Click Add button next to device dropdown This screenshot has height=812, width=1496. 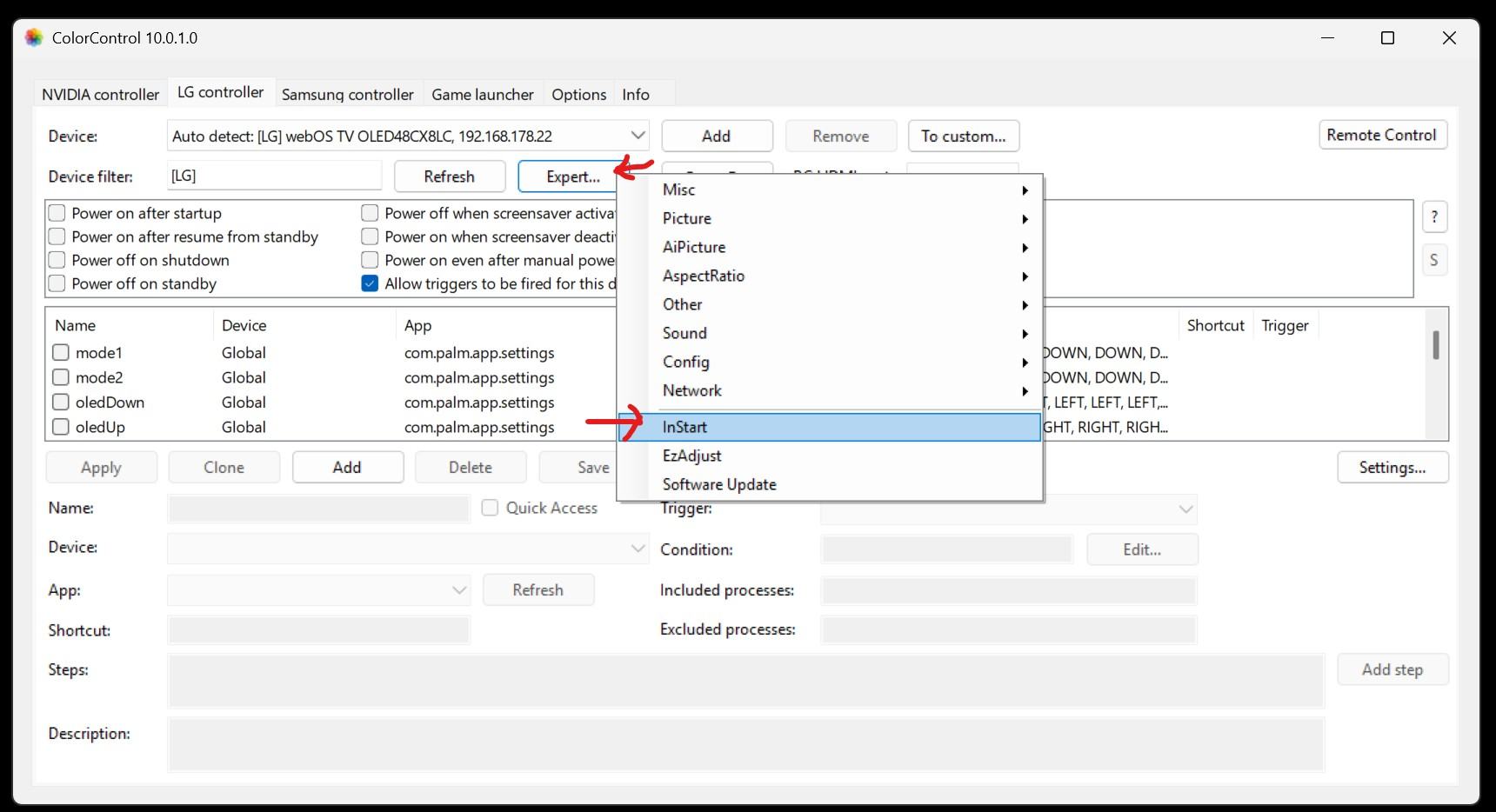click(717, 136)
